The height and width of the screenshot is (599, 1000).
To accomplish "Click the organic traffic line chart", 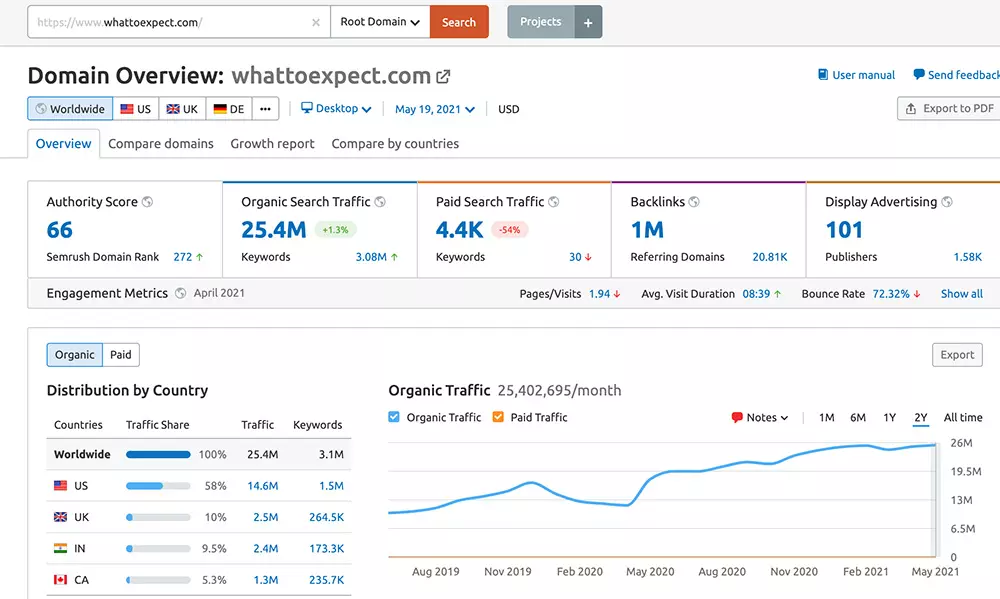I will click(x=662, y=500).
